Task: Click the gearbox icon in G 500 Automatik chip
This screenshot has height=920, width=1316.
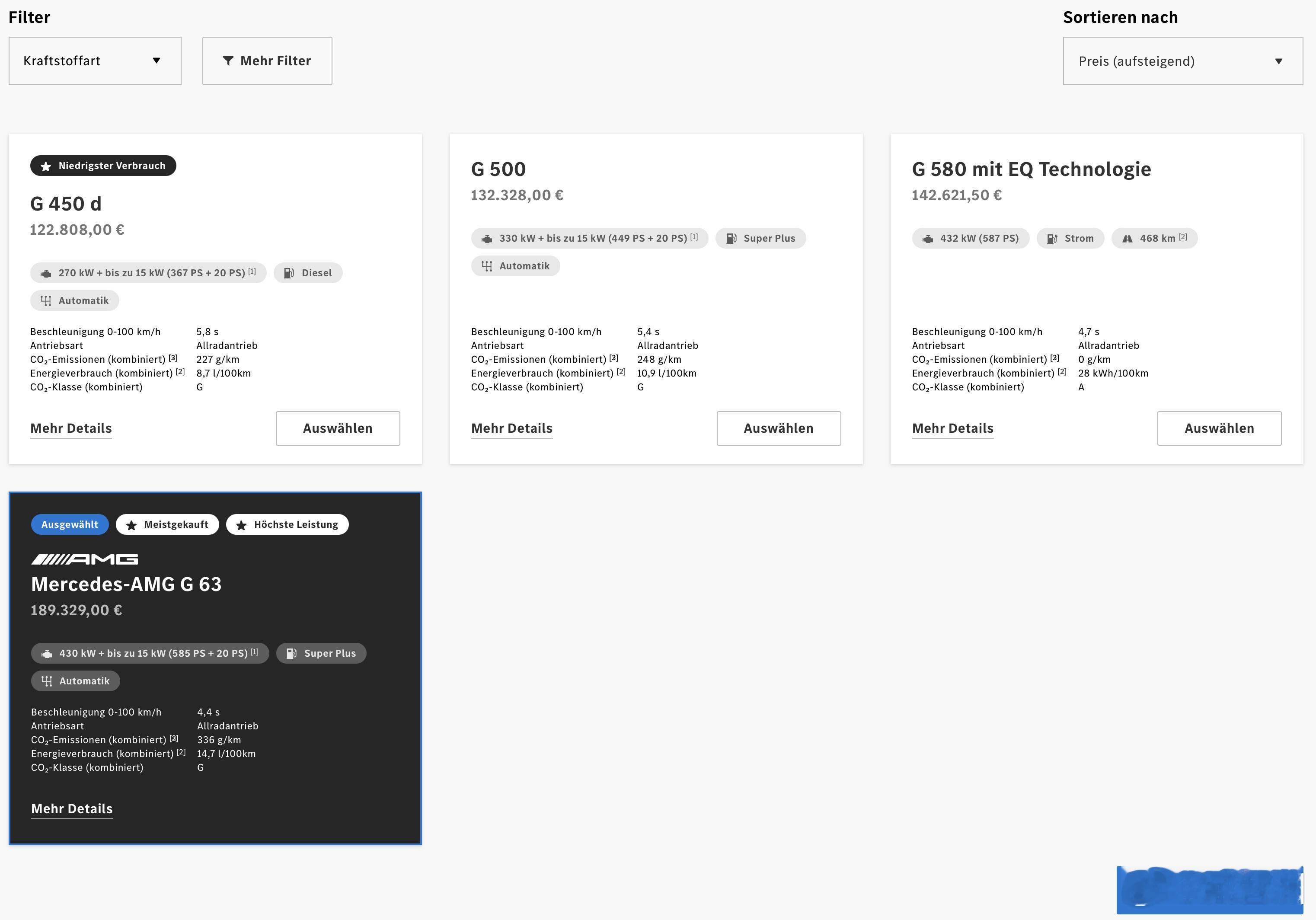Action: click(487, 266)
